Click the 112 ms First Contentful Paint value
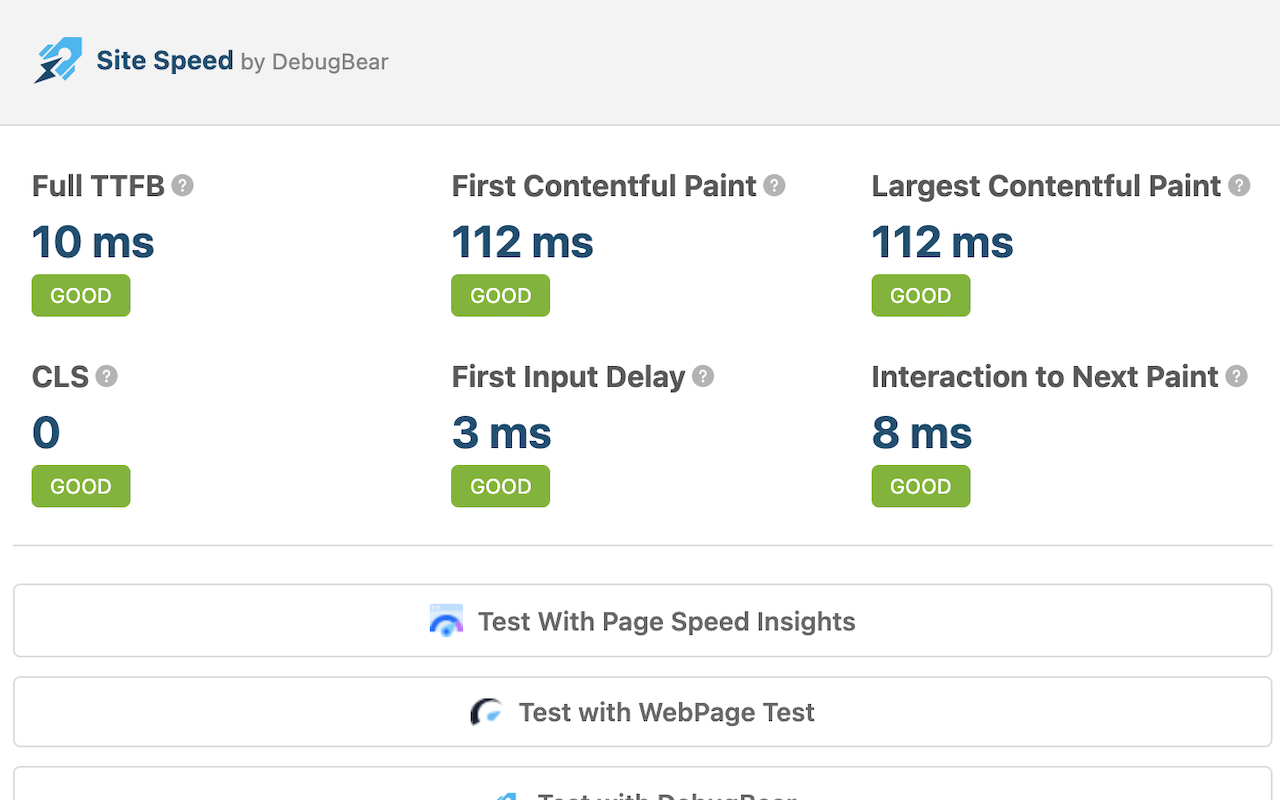 [522, 241]
